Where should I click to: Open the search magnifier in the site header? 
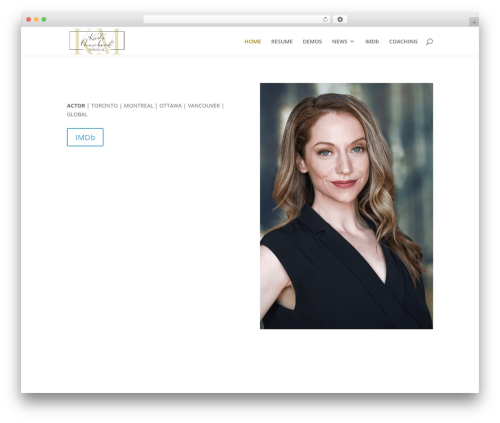pyautogui.click(x=429, y=41)
